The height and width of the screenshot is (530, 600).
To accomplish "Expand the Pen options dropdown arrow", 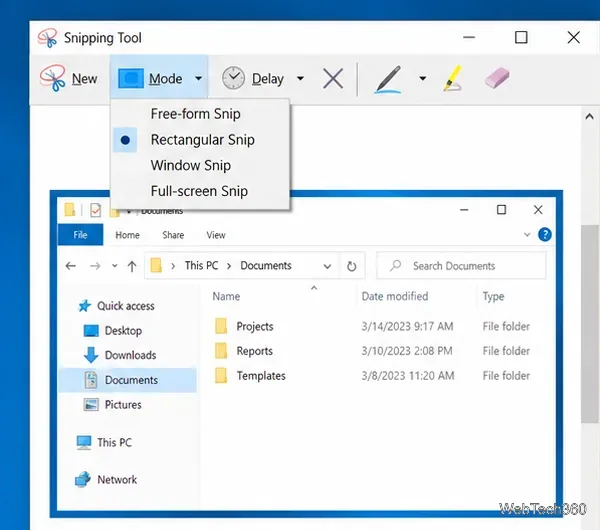I will pos(422,78).
